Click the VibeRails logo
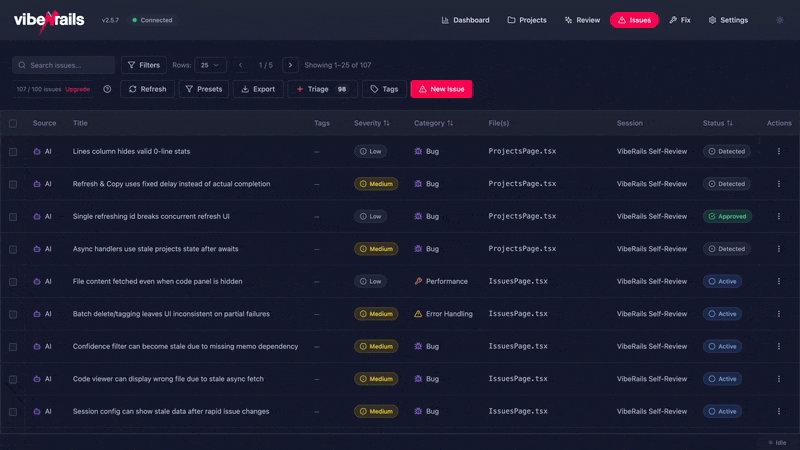This screenshot has width=800, height=450. (x=49, y=20)
